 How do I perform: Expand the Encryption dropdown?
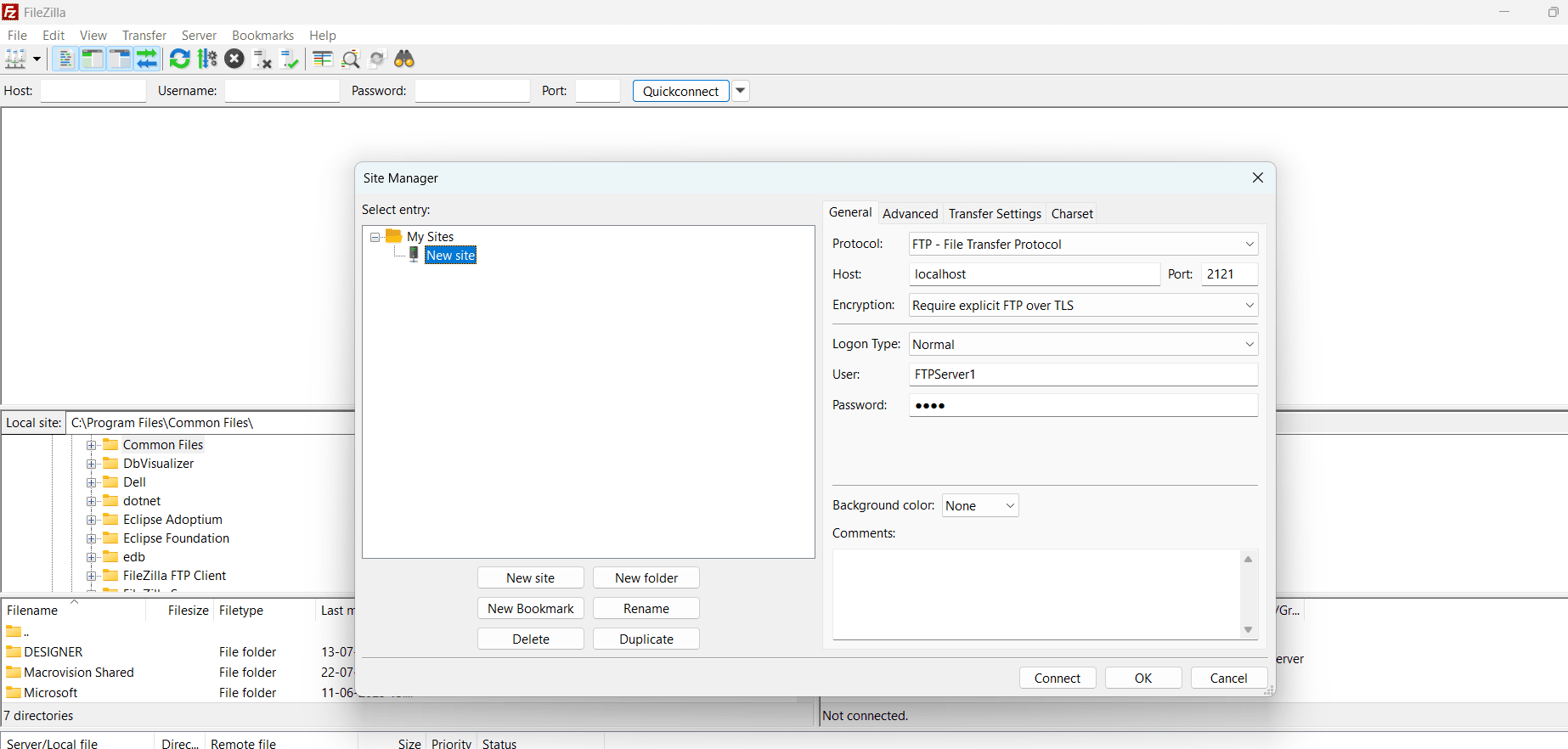(x=1082, y=306)
